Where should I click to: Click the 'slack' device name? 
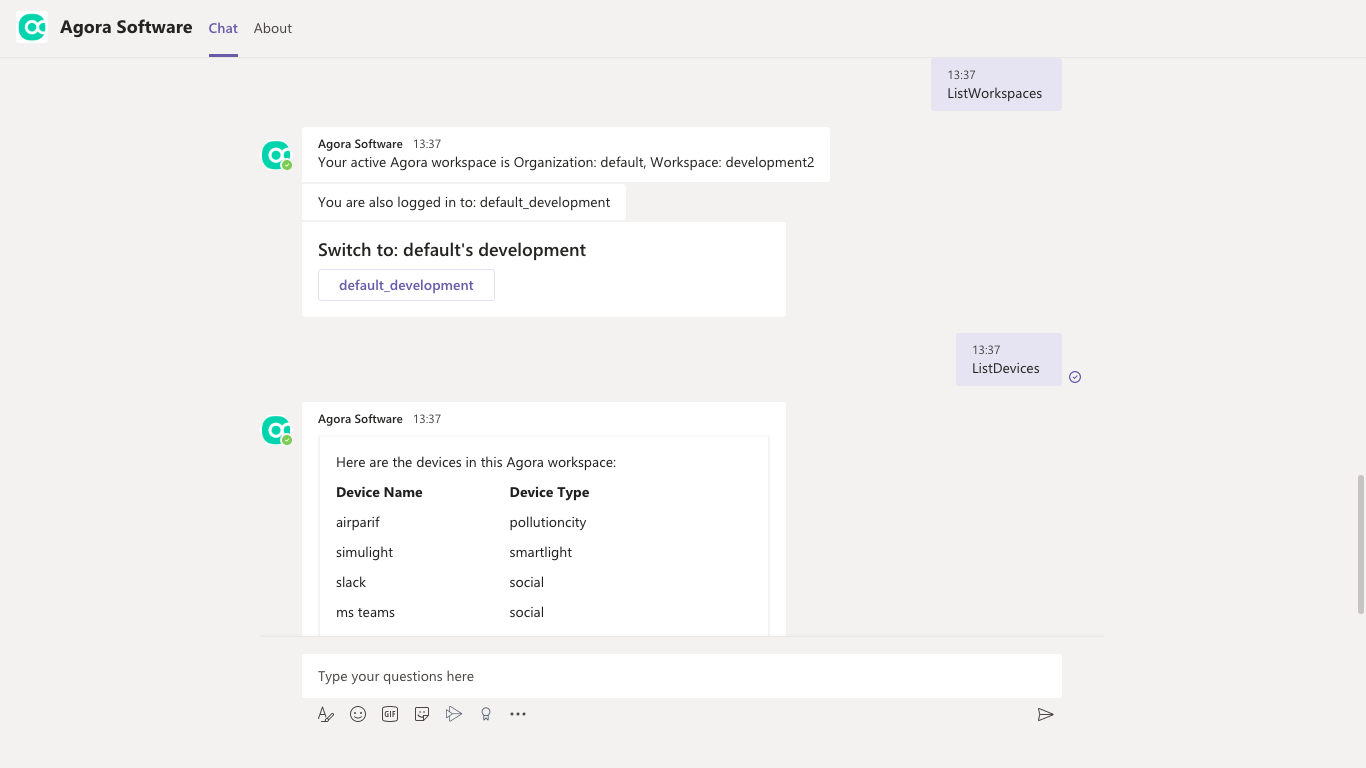click(x=351, y=582)
